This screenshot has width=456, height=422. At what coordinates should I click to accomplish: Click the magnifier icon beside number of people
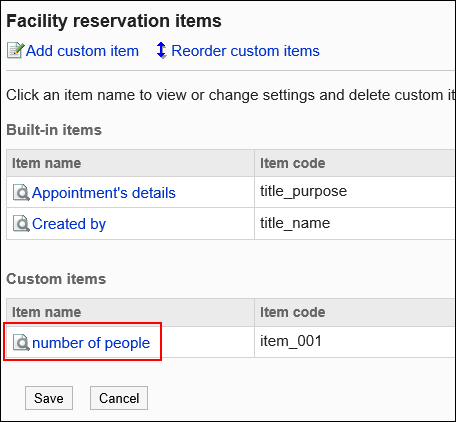[21, 342]
